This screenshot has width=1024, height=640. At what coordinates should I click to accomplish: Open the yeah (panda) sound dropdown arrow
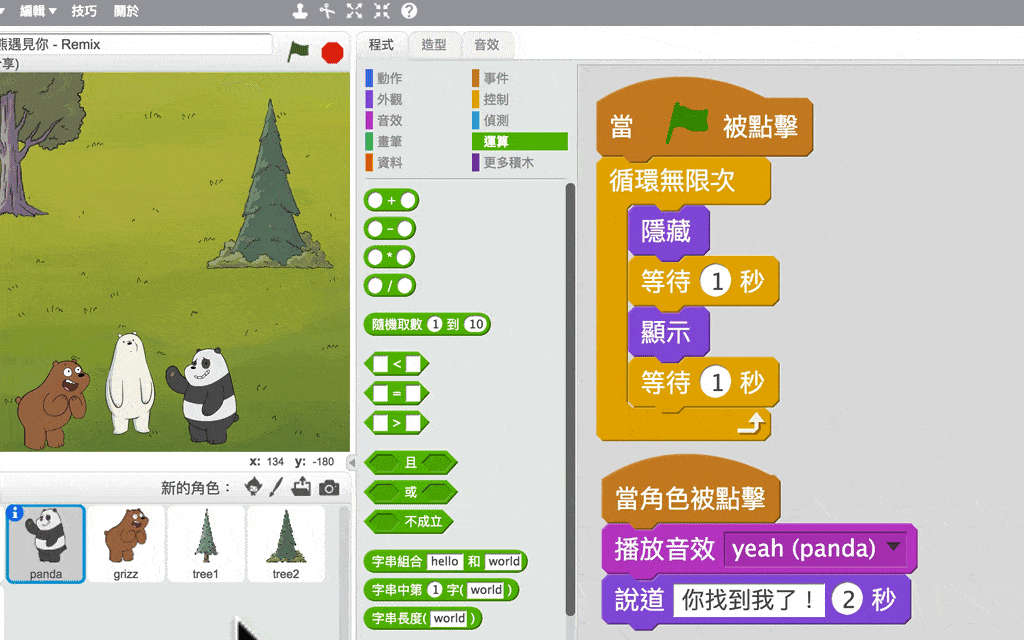pyautogui.click(x=893, y=547)
